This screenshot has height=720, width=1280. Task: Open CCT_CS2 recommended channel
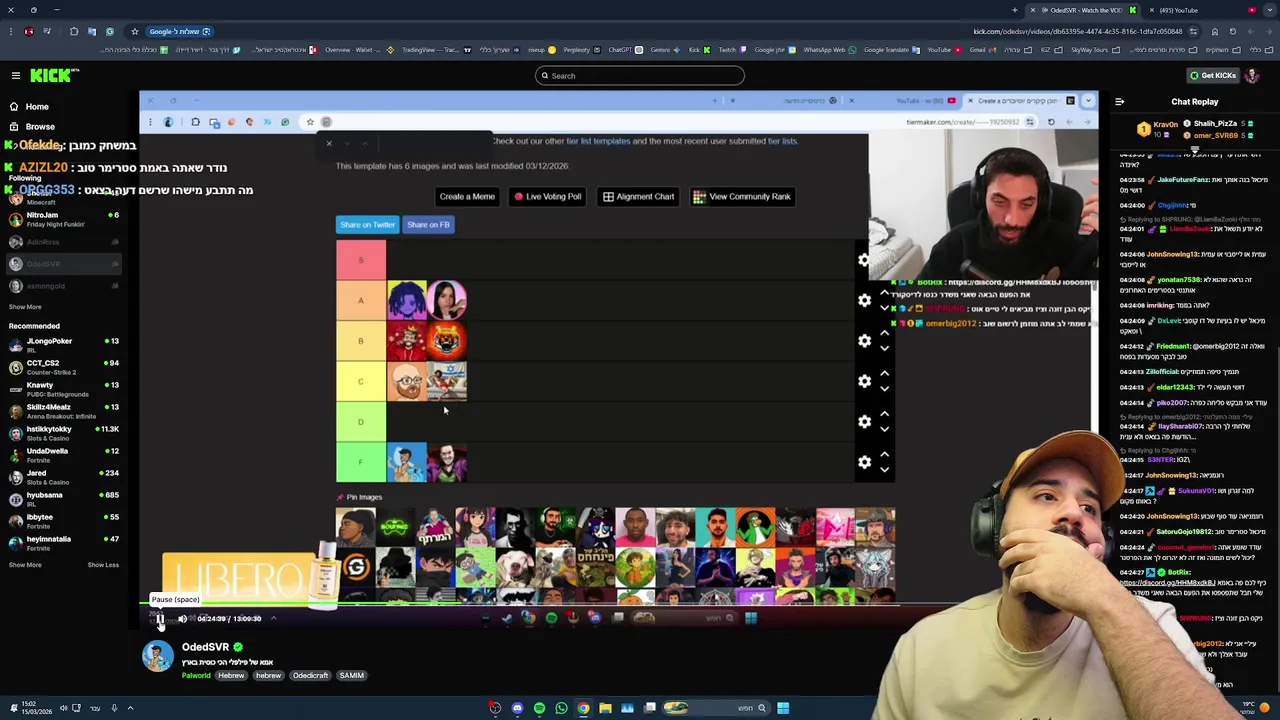(x=62, y=367)
